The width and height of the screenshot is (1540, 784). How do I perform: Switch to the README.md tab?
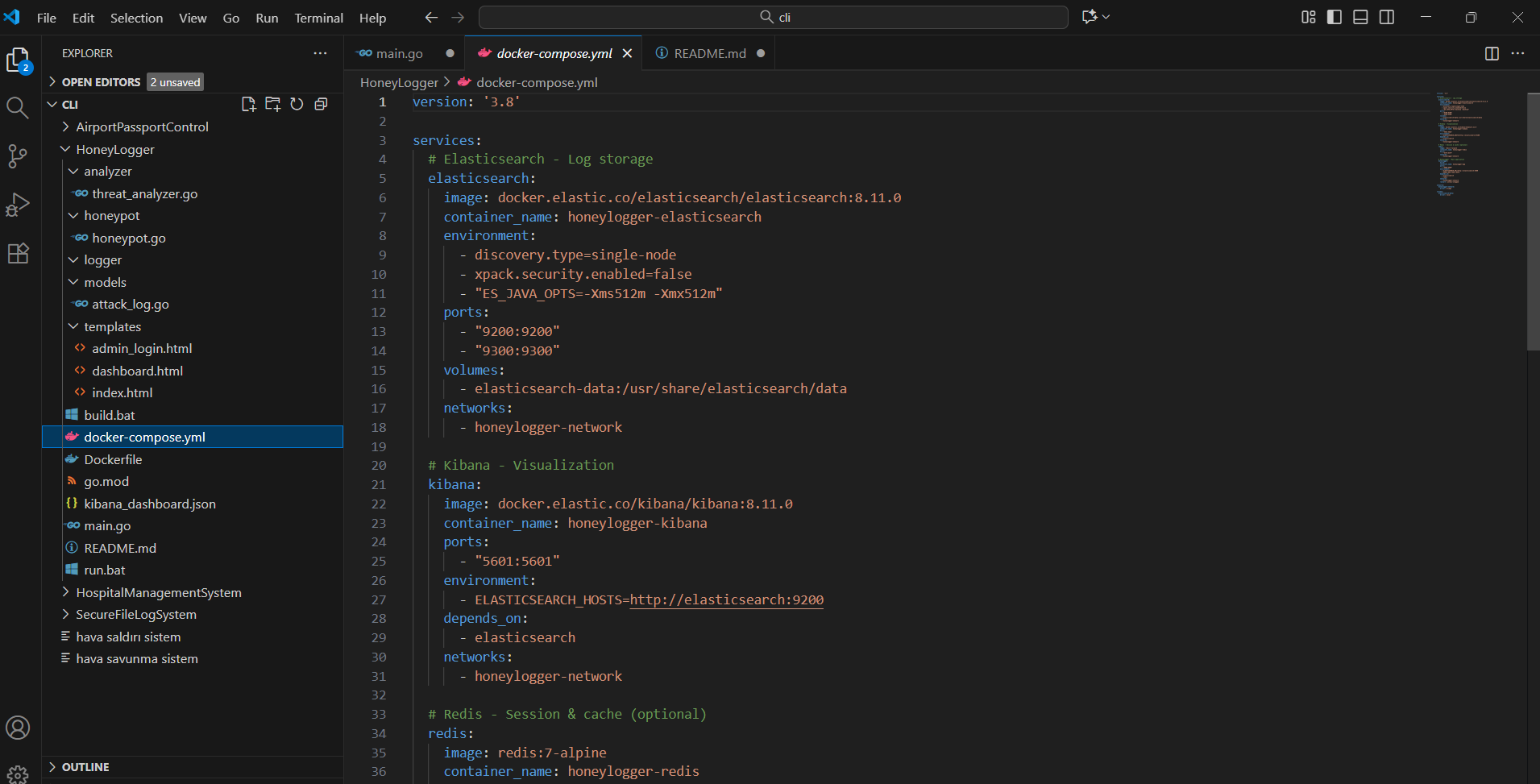pyautogui.click(x=709, y=53)
